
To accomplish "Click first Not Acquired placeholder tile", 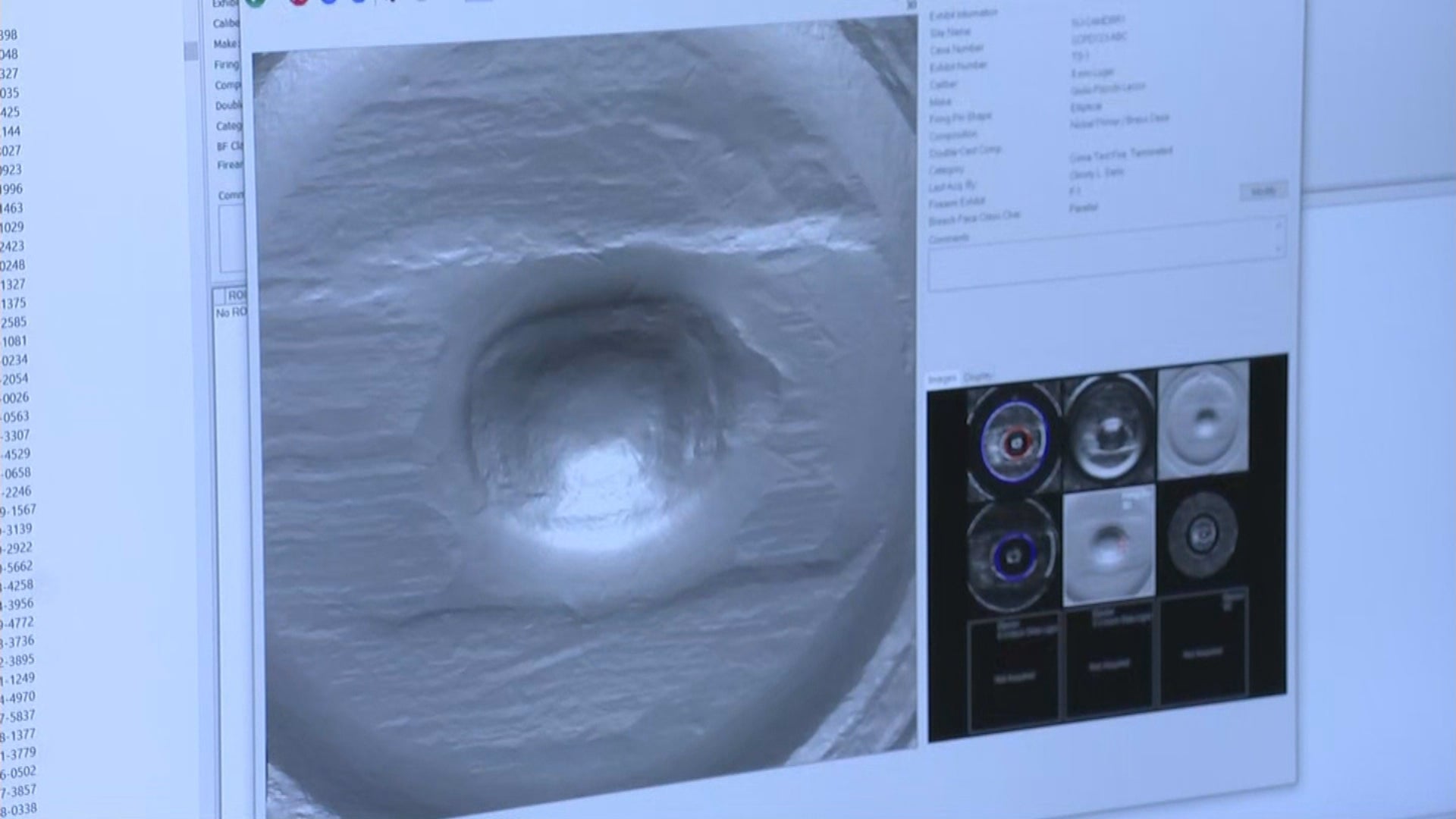I will [1014, 673].
